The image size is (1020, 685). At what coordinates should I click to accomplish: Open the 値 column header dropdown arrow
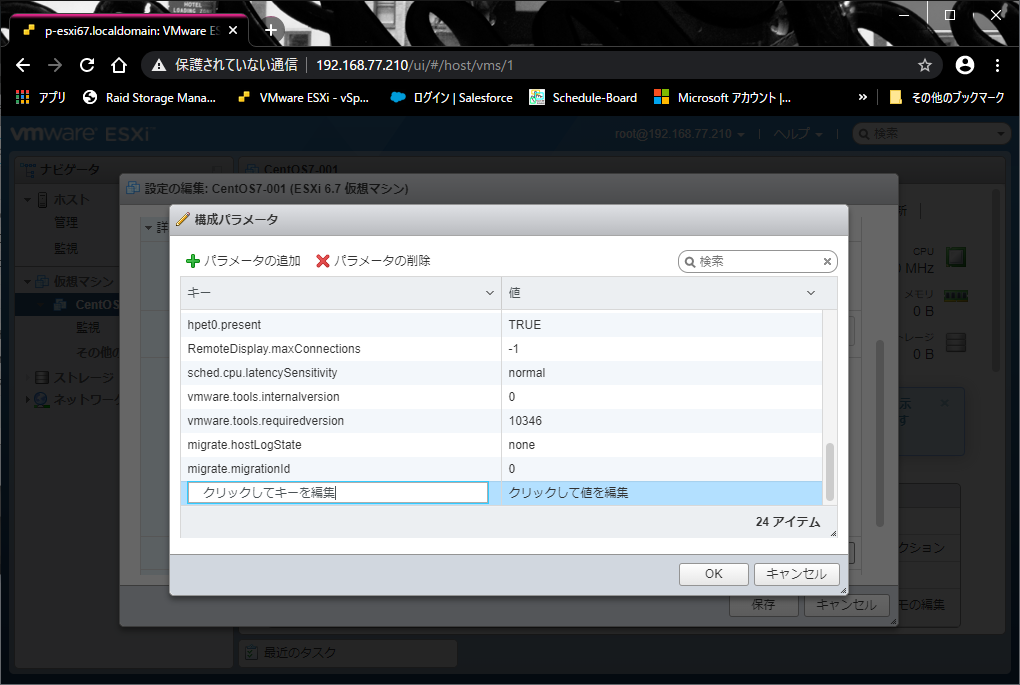[x=811, y=293]
